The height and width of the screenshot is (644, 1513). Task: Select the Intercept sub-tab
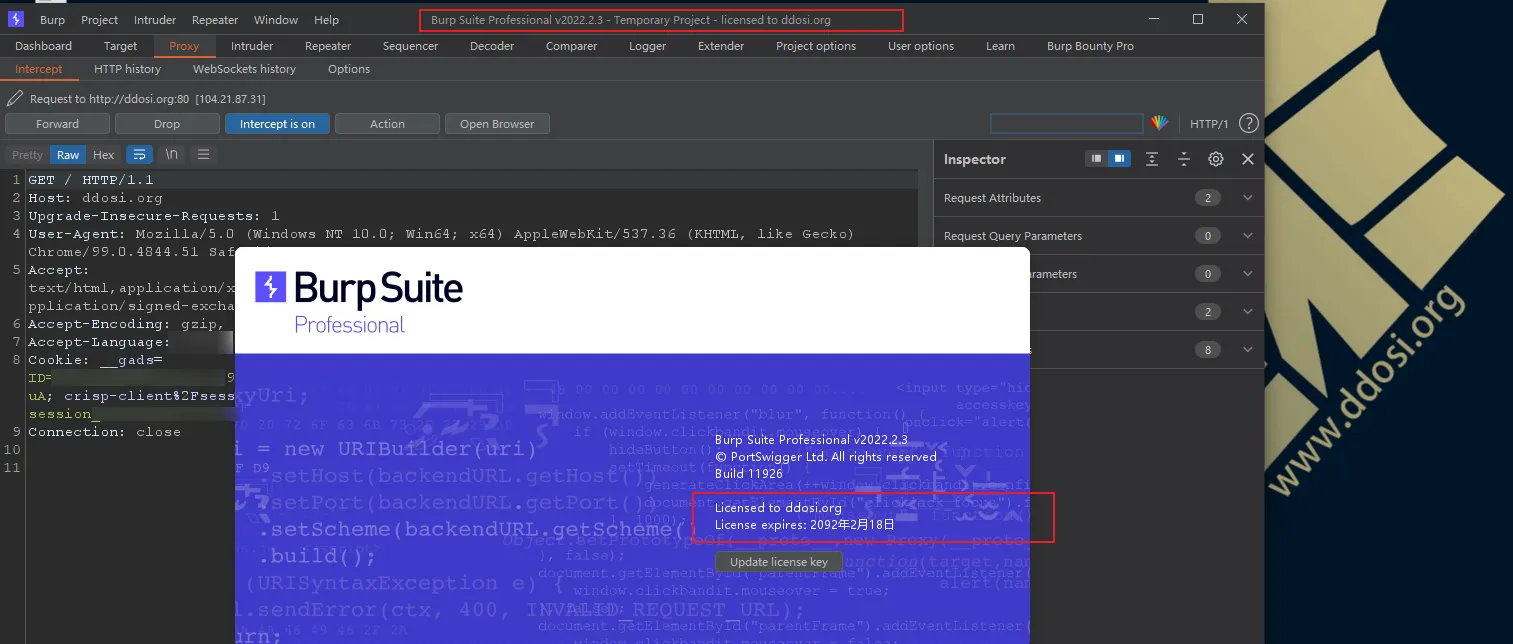(39, 69)
